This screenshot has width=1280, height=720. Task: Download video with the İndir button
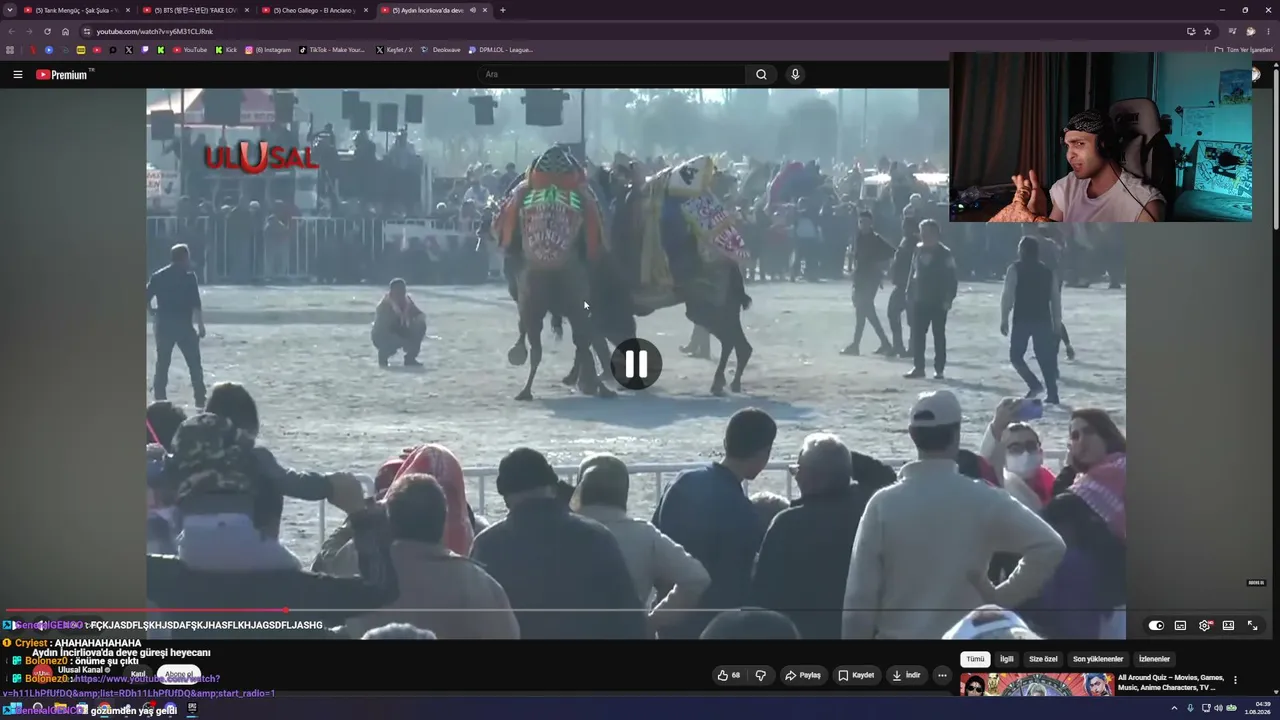click(906, 675)
